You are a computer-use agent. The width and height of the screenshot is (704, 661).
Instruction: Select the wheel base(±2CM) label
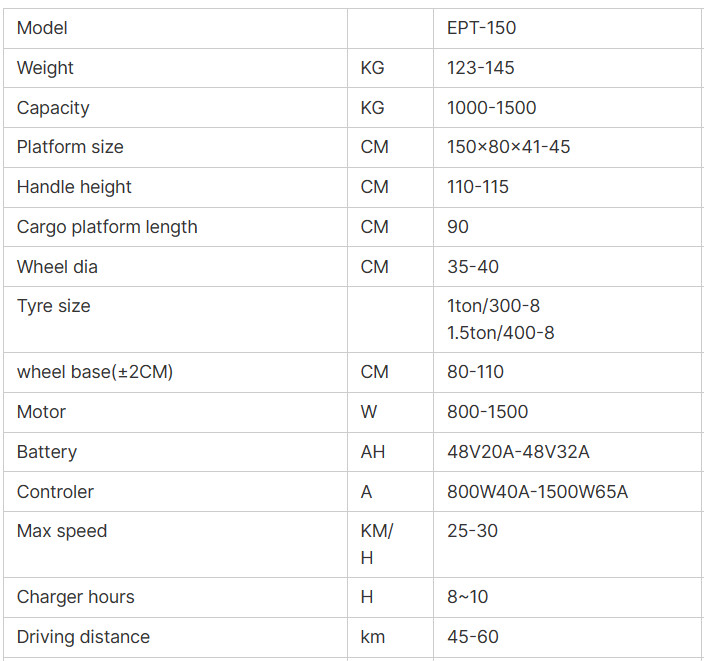point(95,372)
